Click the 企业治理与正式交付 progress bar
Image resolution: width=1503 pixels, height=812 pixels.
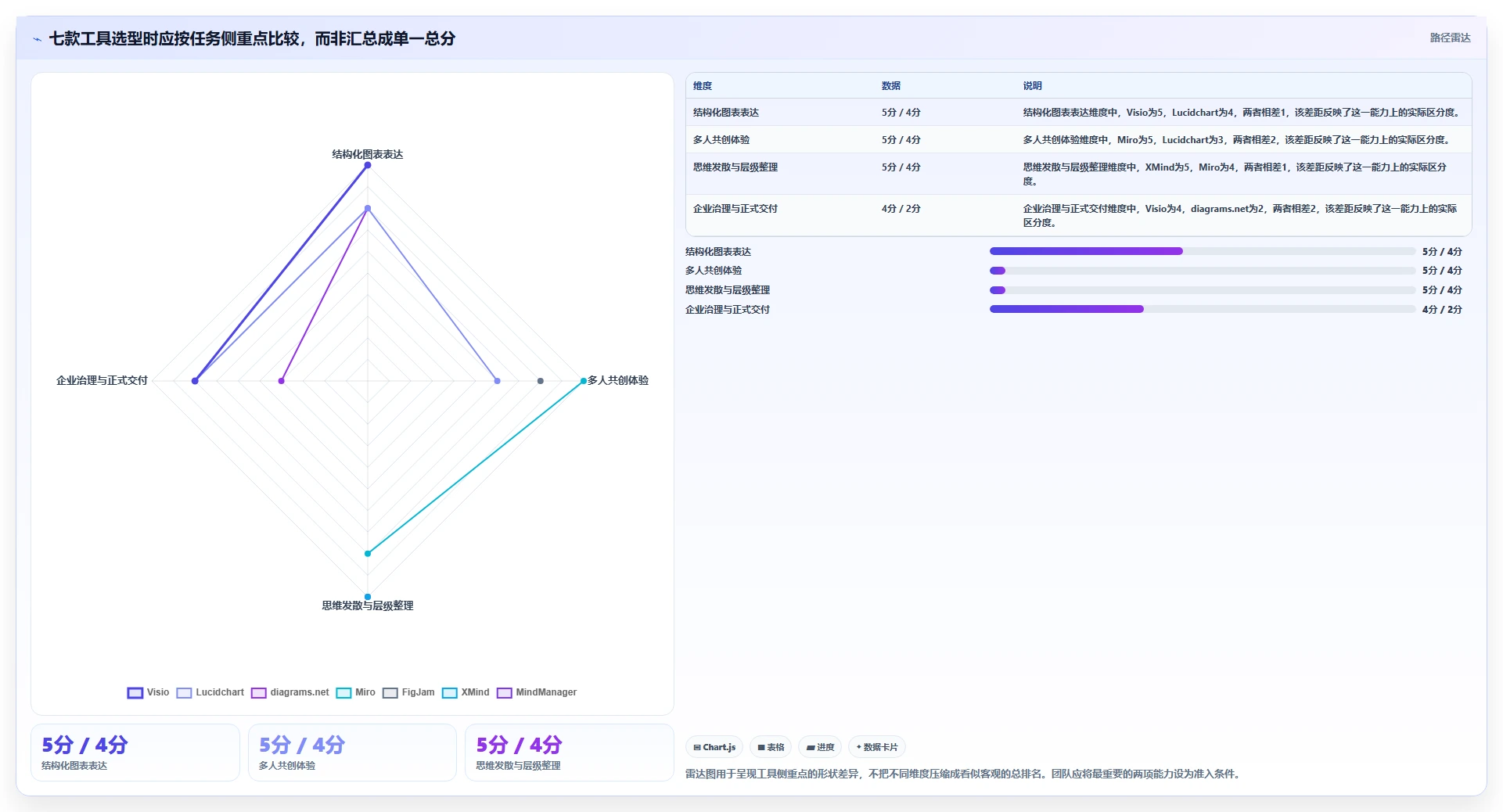pyautogui.click(x=1203, y=309)
